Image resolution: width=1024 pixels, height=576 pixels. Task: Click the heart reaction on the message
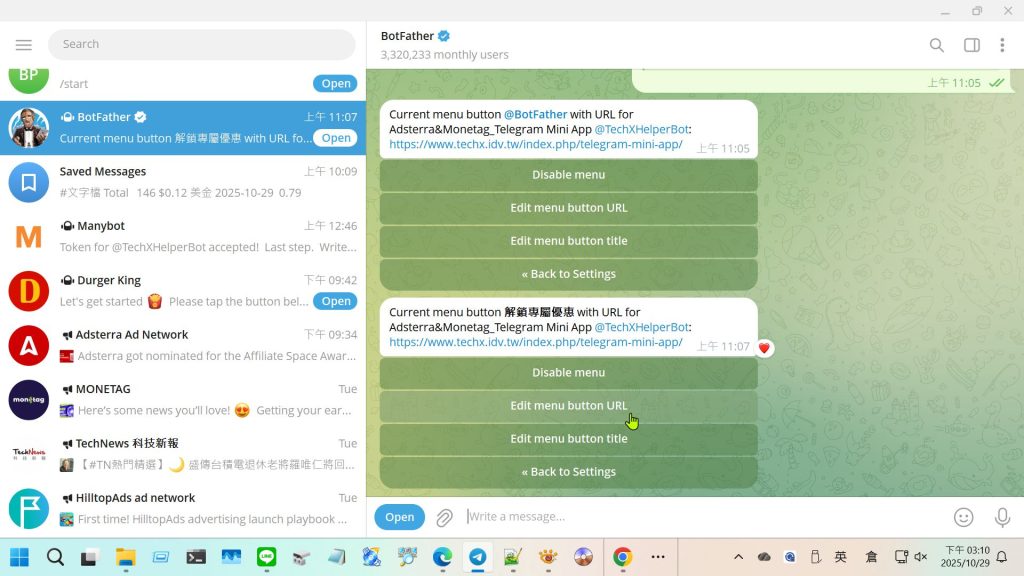point(764,348)
